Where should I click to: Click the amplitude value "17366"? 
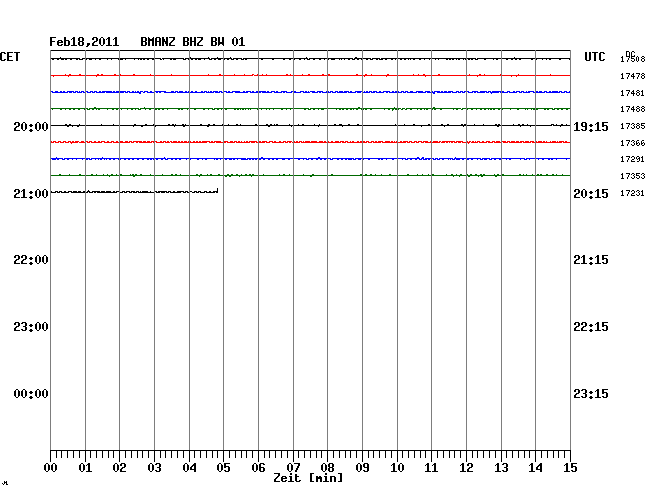pyautogui.click(x=633, y=143)
